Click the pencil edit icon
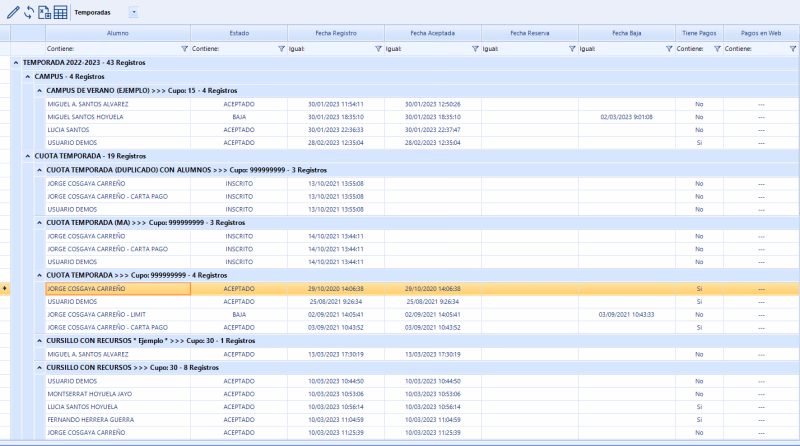Screen dimensions: 800x446 tap(11, 12)
